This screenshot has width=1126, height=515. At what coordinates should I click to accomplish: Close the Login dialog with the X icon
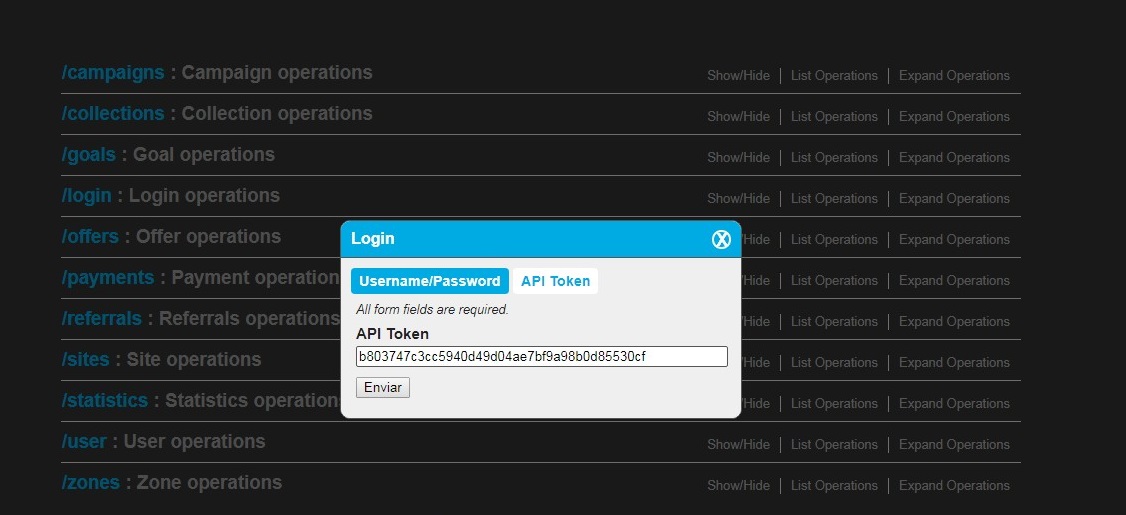[x=721, y=239]
